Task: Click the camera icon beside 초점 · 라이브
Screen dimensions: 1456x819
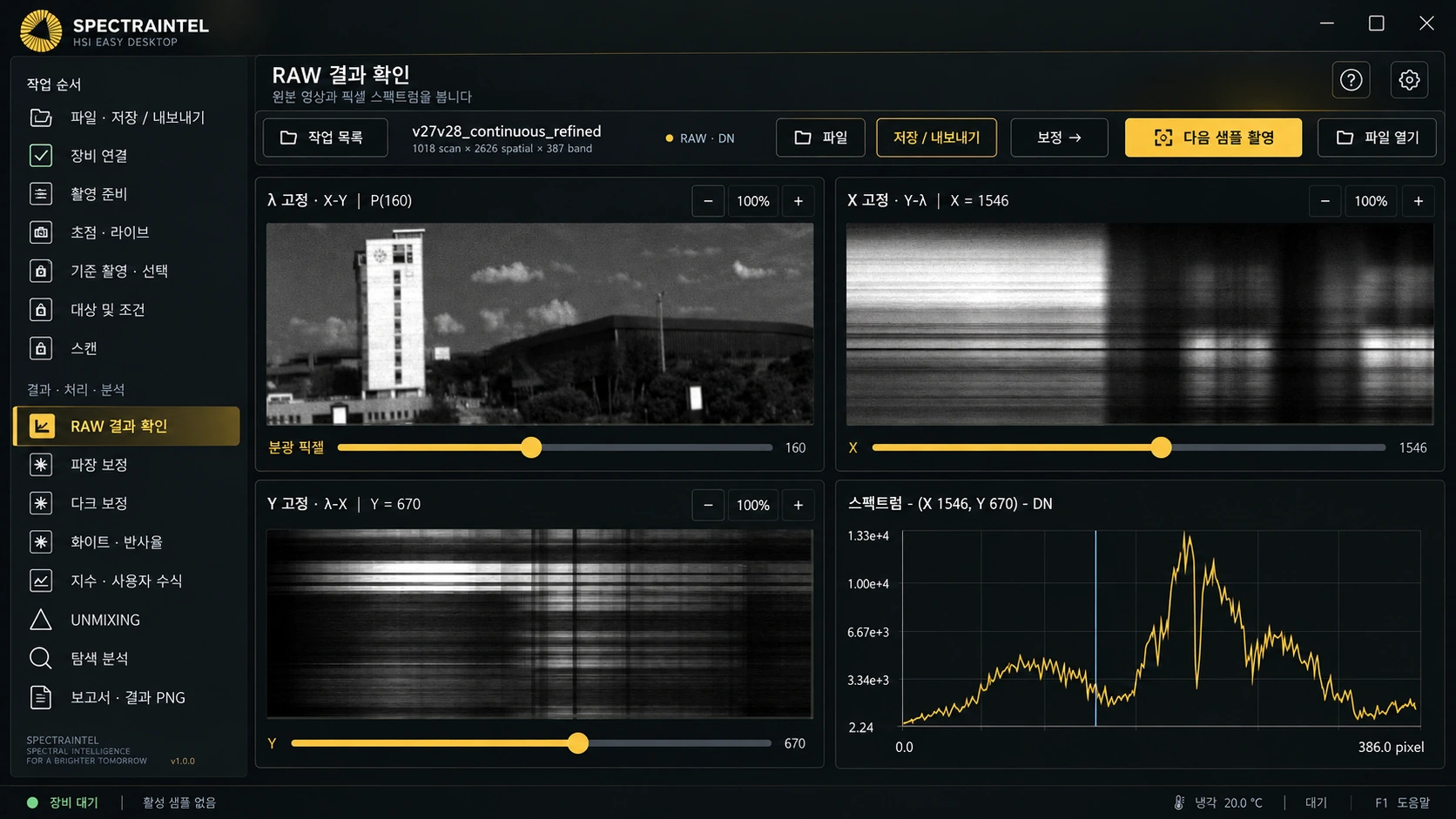Action: [x=41, y=232]
